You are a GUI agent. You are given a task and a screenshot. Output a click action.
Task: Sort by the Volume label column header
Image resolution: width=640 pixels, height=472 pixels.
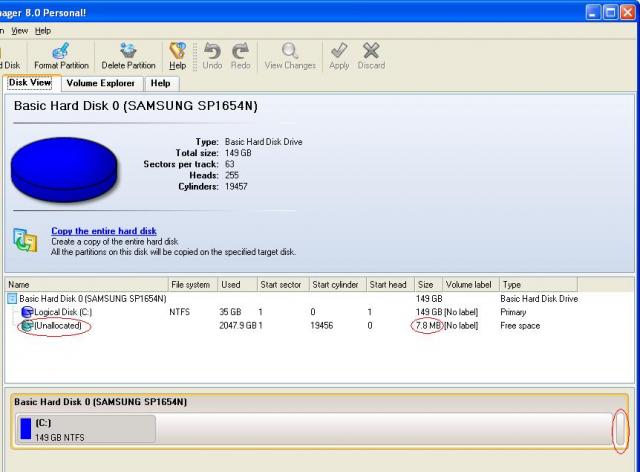[471, 285]
